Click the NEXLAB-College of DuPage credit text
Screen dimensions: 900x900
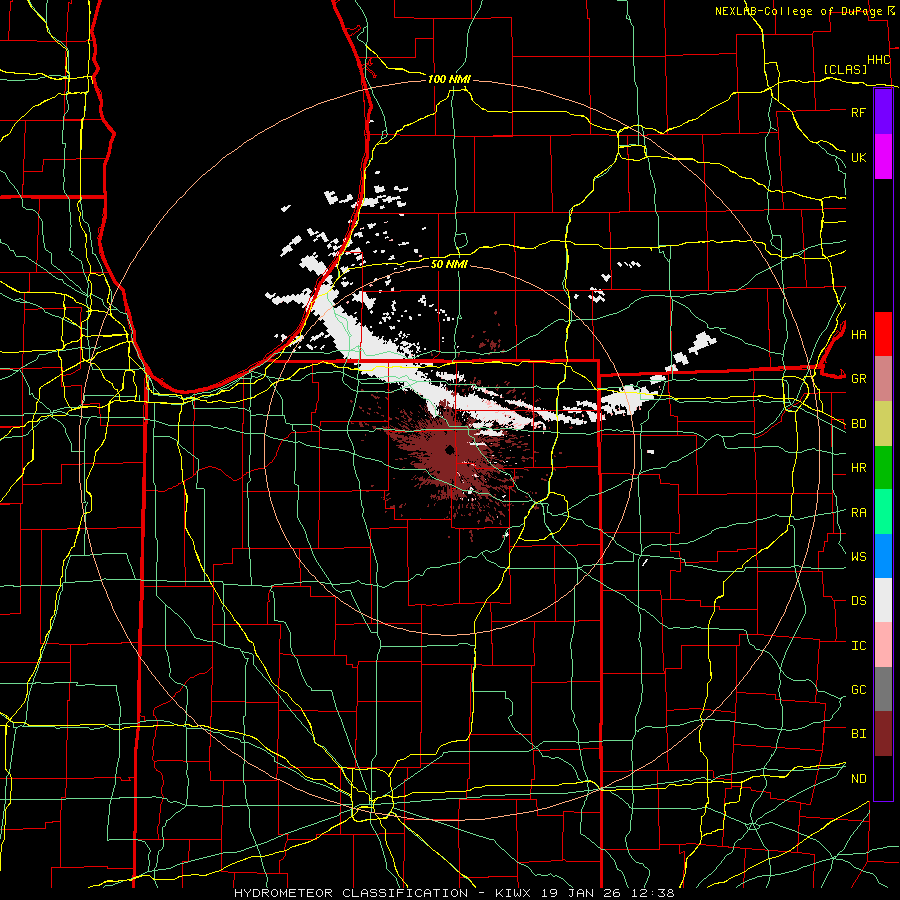pos(800,11)
